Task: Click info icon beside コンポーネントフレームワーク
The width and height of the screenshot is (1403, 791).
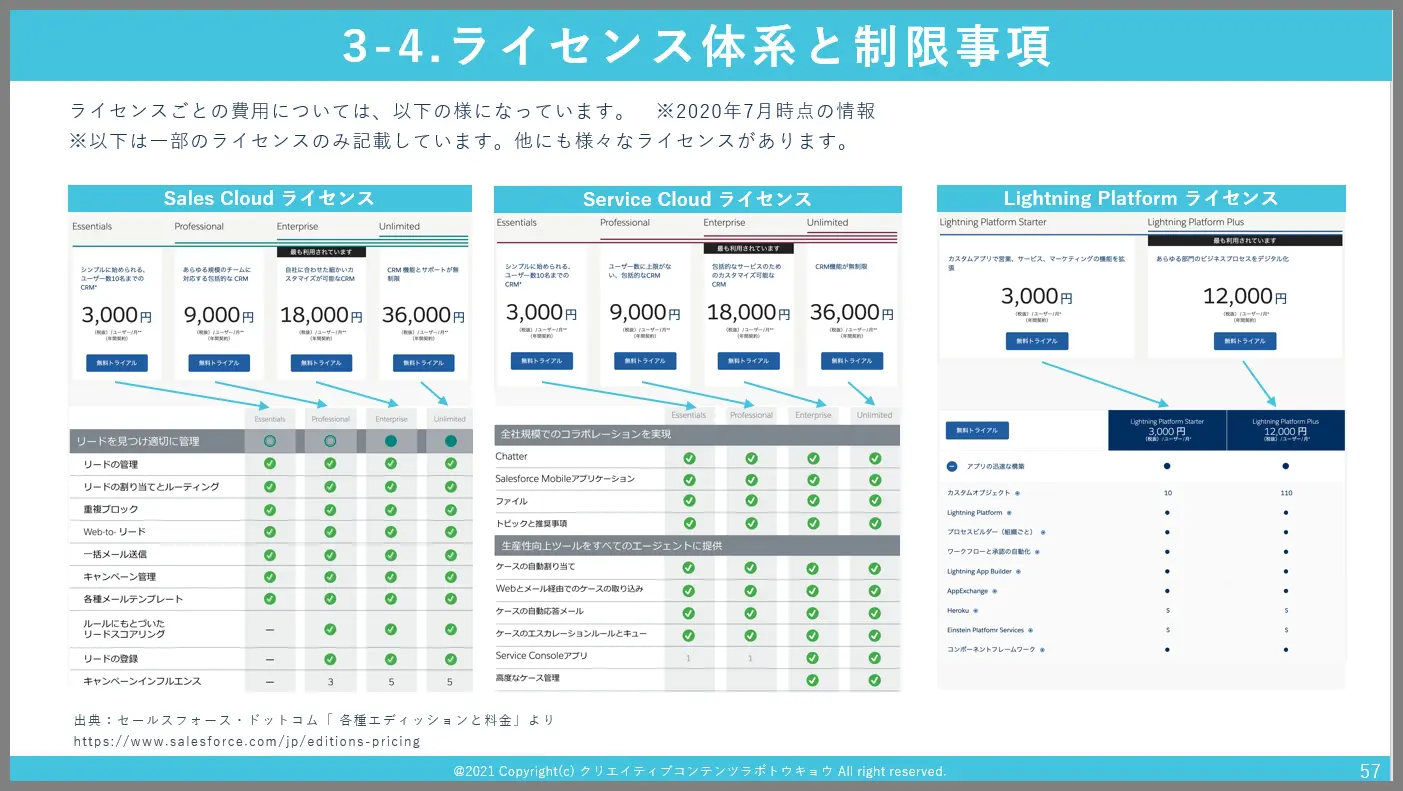Action: tap(1041, 649)
